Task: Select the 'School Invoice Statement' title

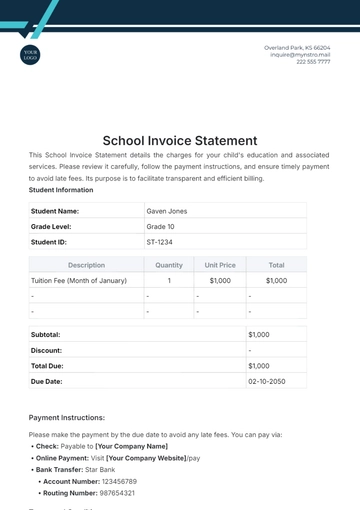Action: [180, 141]
